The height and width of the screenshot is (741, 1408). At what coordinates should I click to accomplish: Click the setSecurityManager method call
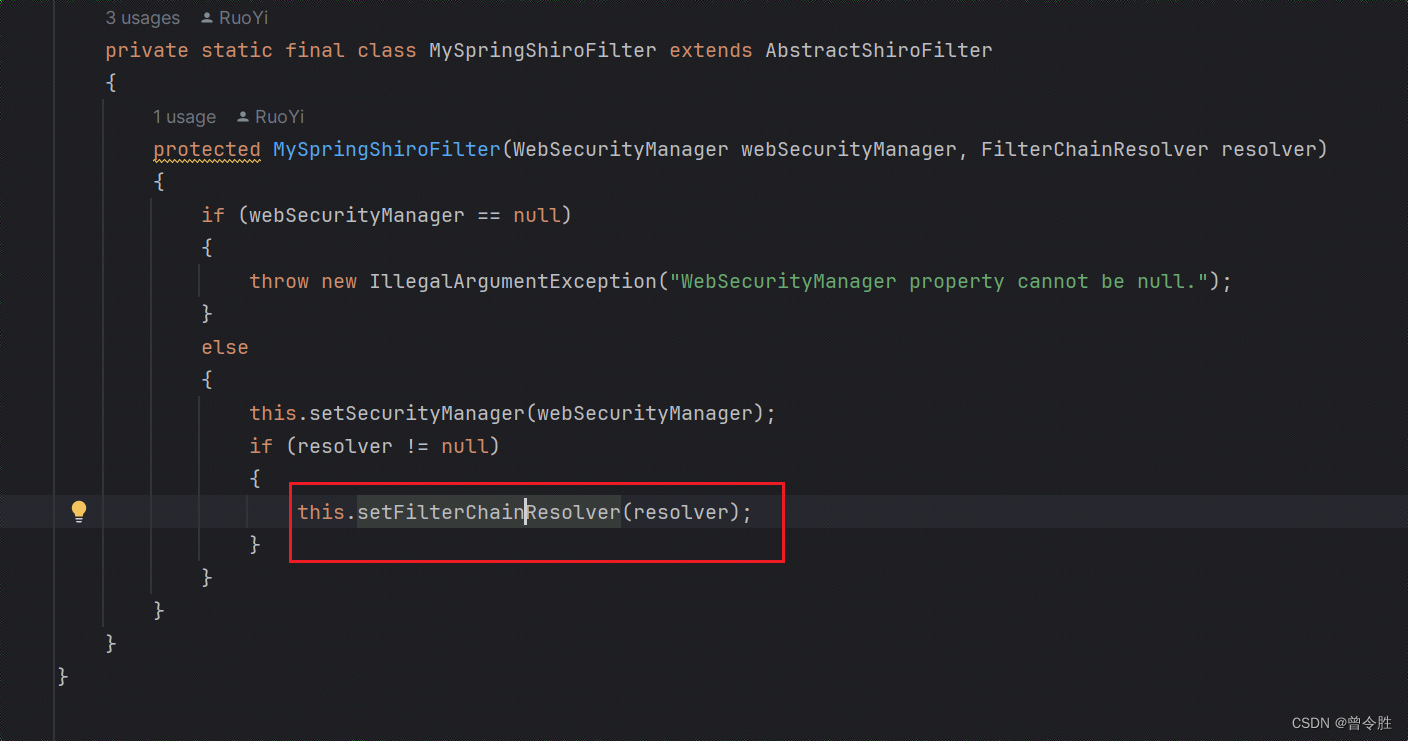click(417, 413)
